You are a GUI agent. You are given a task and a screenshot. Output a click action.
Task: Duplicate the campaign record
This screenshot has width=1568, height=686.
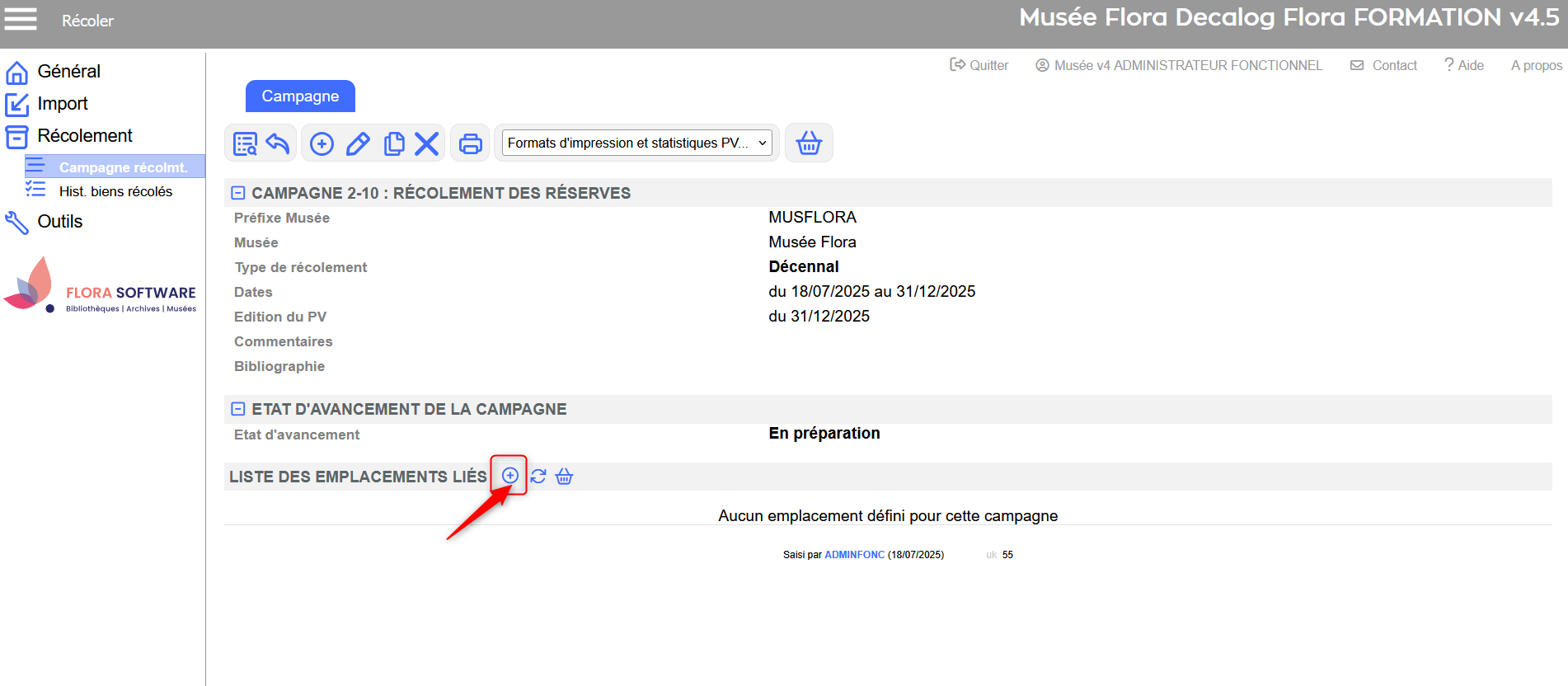coord(394,143)
